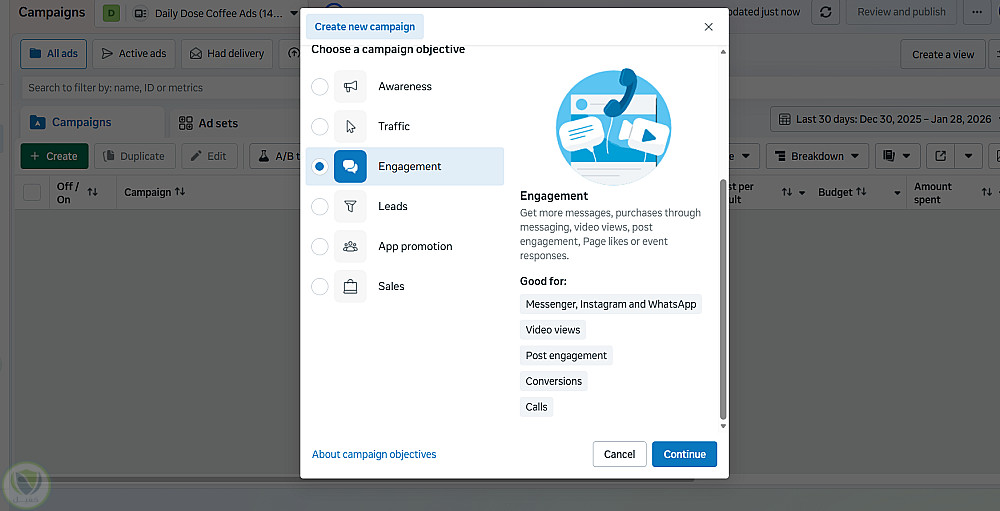Select the Awareness radio button

pyautogui.click(x=319, y=87)
